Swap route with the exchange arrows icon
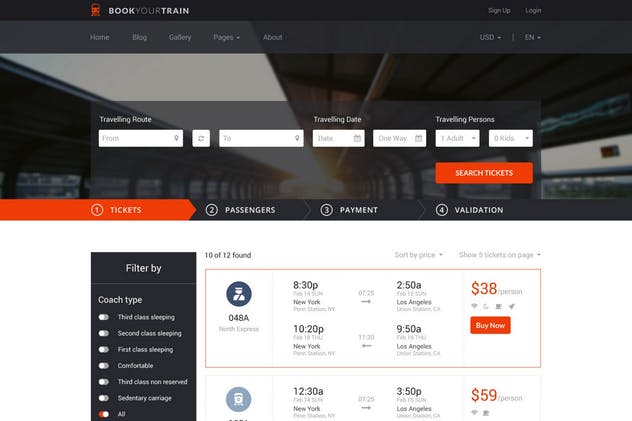The height and width of the screenshot is (421, 632). (x=201, y=138)
